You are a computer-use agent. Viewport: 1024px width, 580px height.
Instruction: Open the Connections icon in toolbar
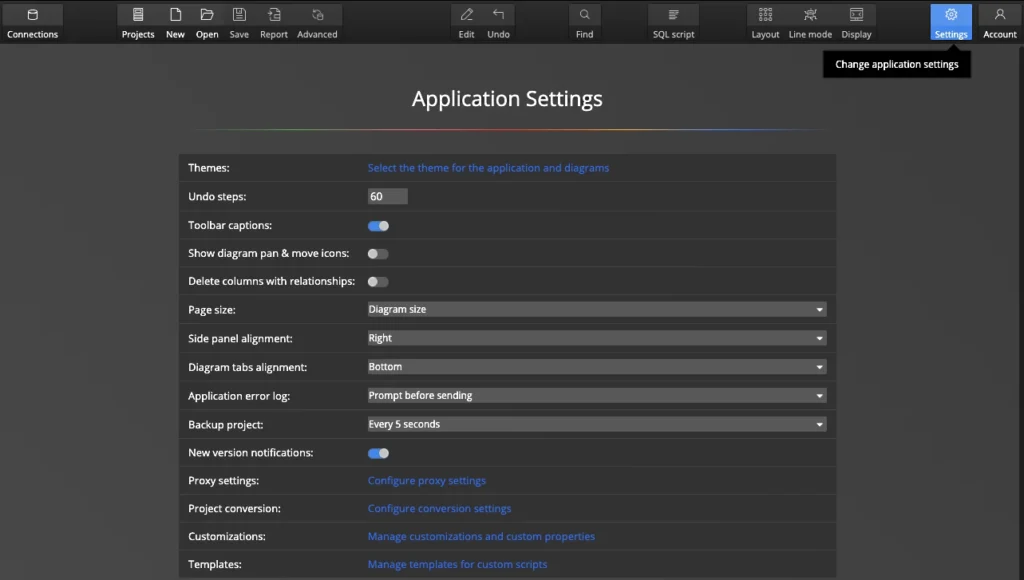(x=32, y=16)
